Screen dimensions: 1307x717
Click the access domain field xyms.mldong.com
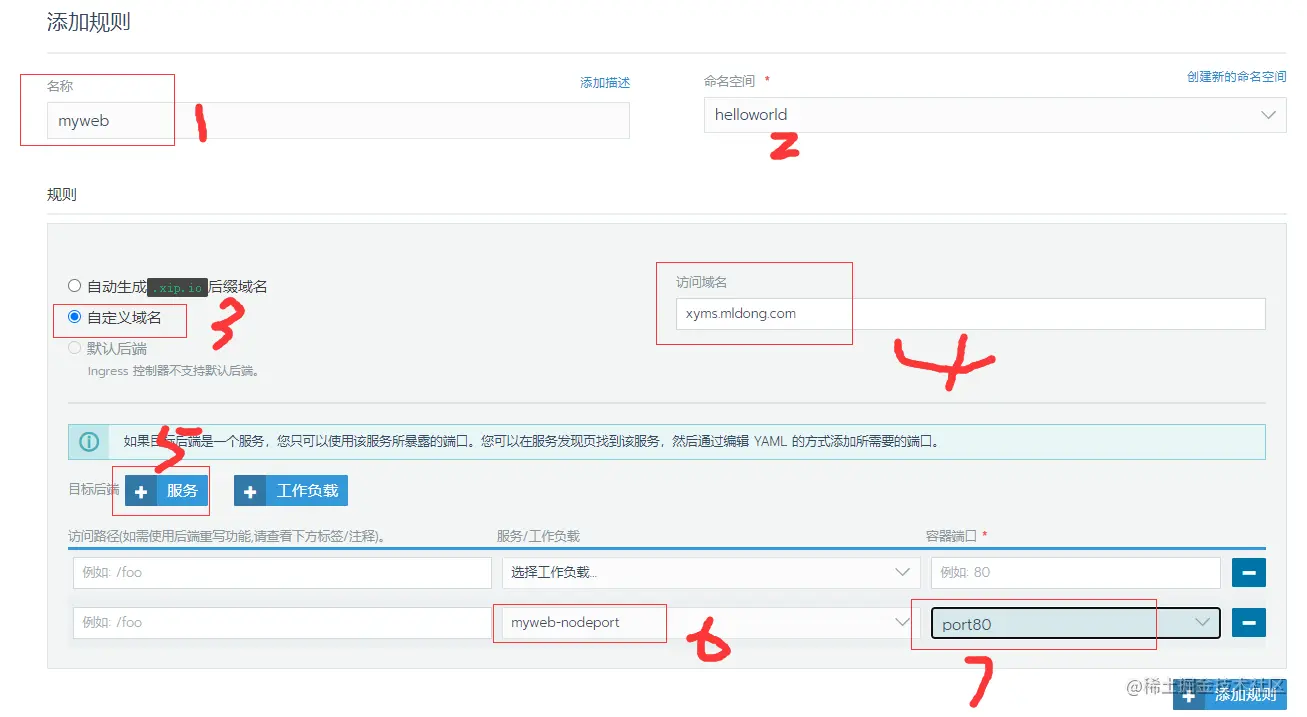(x=970, y=313)
